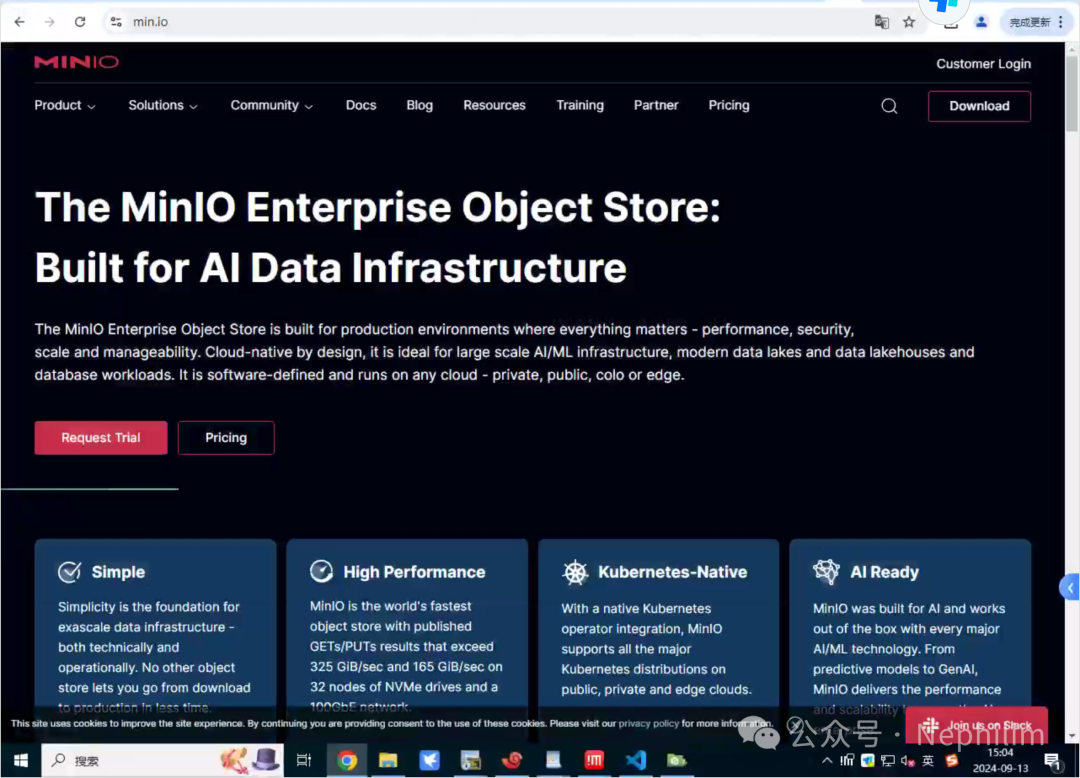
Task: Click the AI Ready card heading
Action: coord(884,572)
